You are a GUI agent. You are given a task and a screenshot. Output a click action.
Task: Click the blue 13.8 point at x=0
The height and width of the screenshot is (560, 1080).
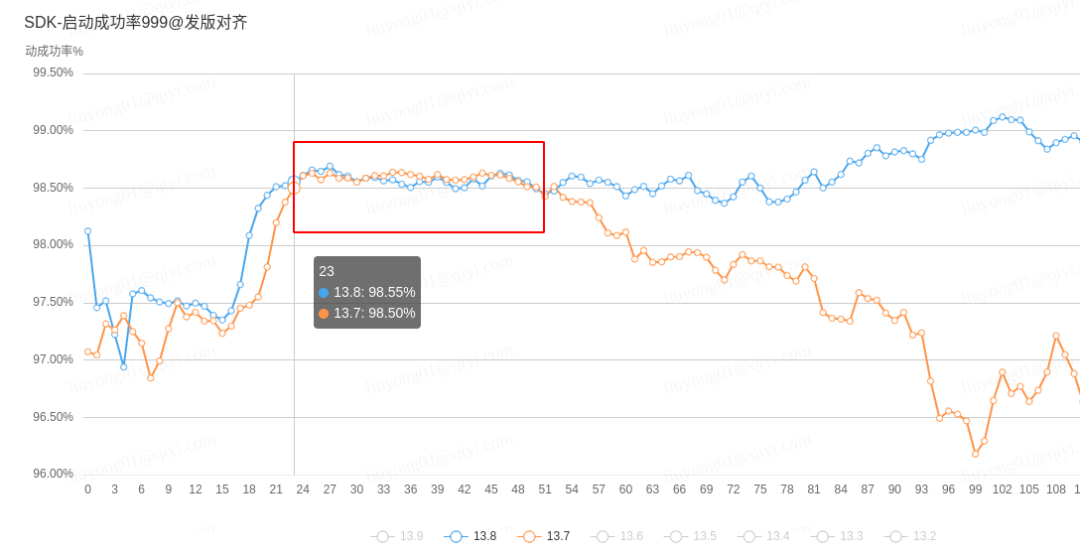point(87,231)
